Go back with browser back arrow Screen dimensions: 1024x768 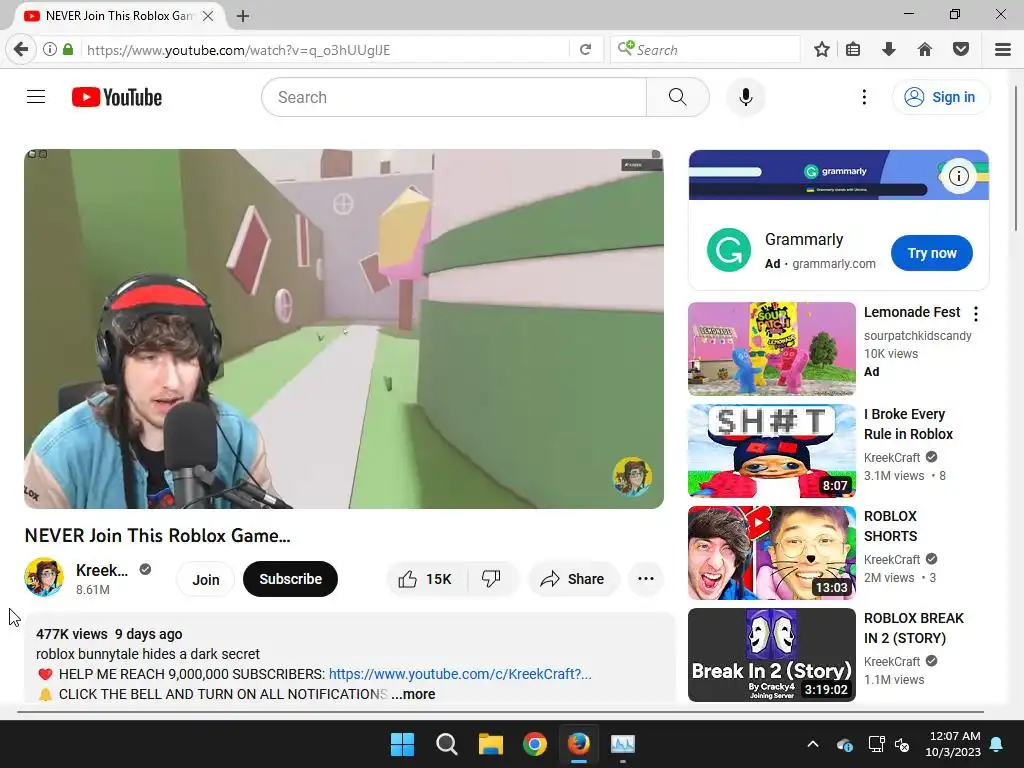coord(21,50)
